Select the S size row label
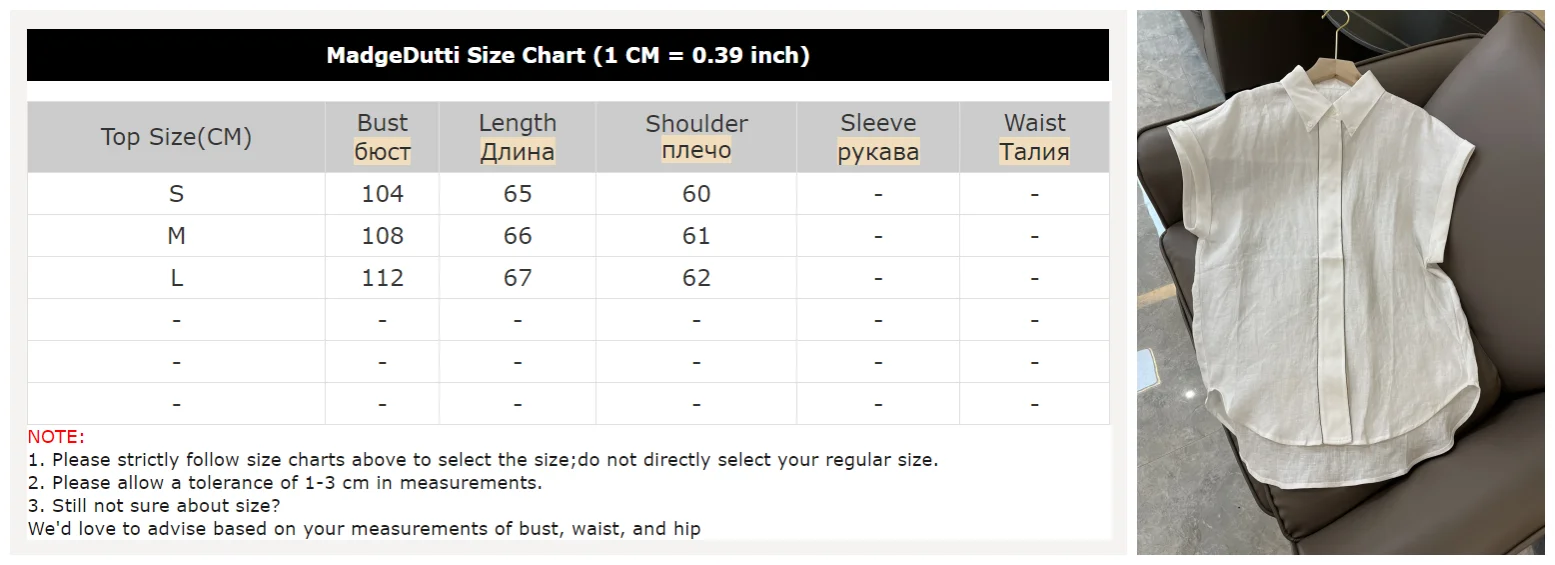1555x565 pixels. (176, 194)
